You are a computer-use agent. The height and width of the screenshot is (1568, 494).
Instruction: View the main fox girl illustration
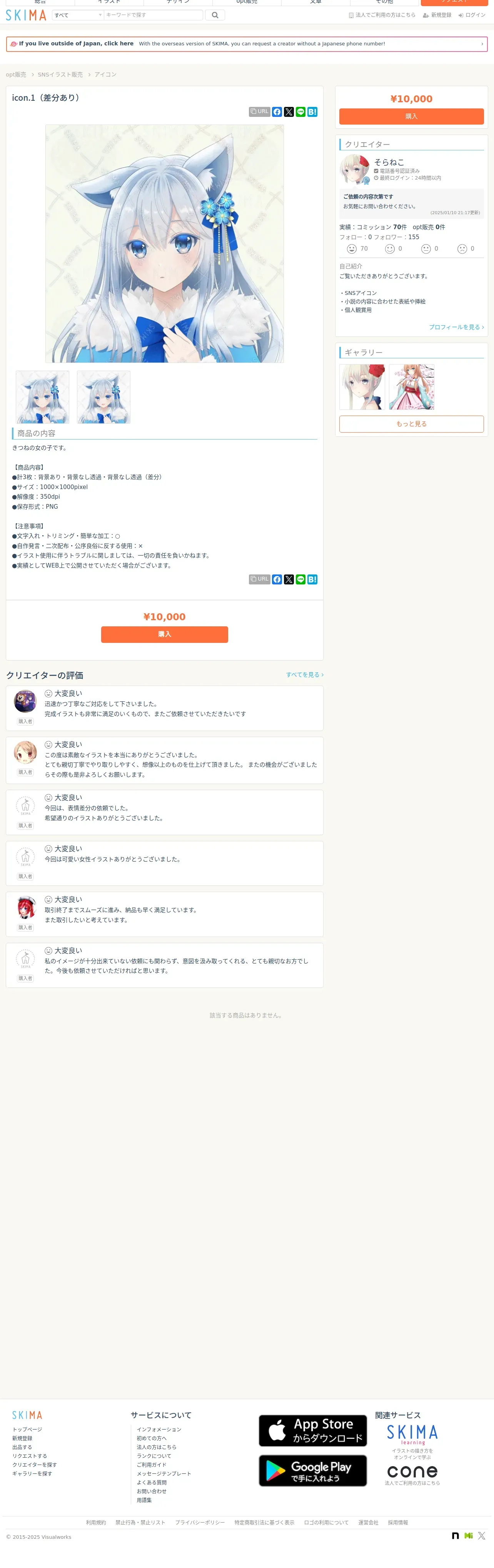point(164,244)
